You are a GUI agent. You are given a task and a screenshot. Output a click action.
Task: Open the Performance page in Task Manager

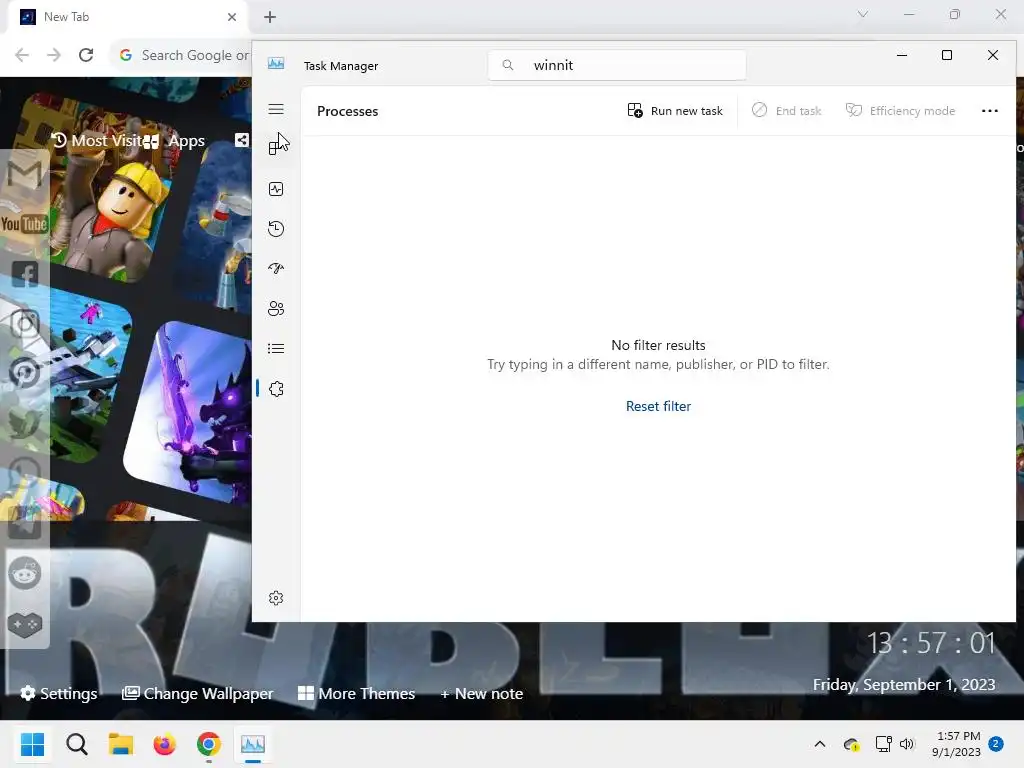(x=276, y=189)
